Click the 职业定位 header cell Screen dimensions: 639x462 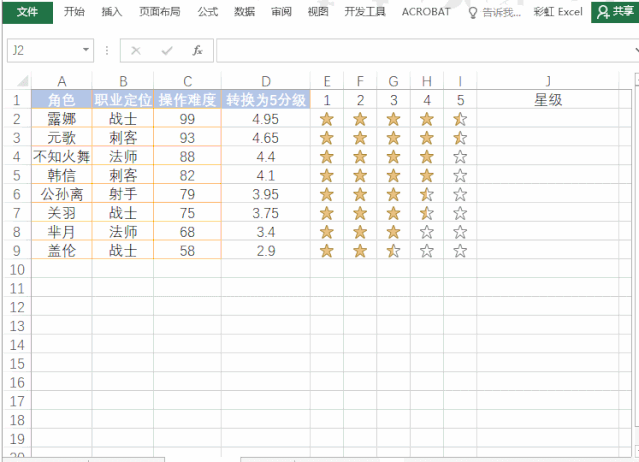click(x=123, y=100)
